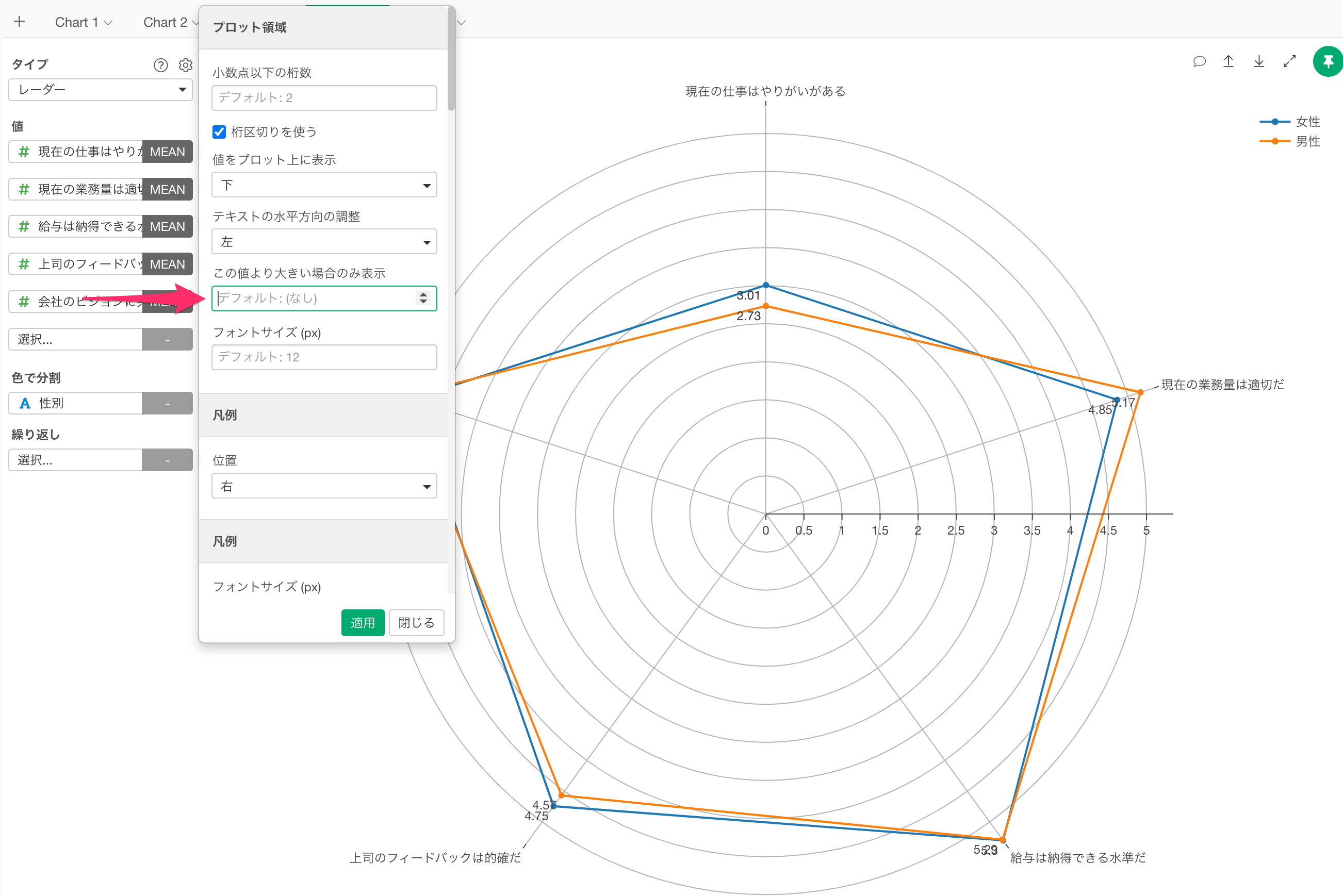Open the Chart 1 tab chevron menu
Image resolution: width=1343 pixels, height=896 pixels.
click(108, 23)
